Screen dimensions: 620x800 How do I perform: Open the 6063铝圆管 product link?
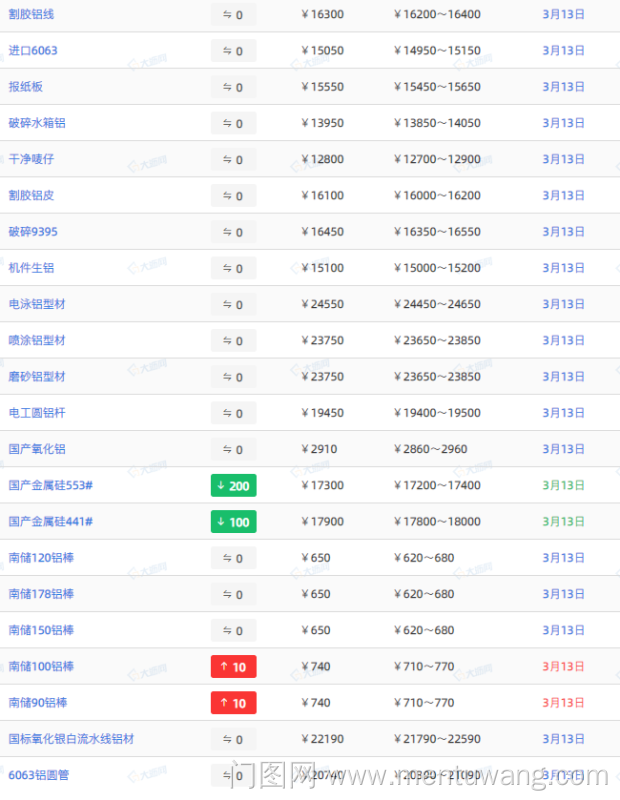39,775
